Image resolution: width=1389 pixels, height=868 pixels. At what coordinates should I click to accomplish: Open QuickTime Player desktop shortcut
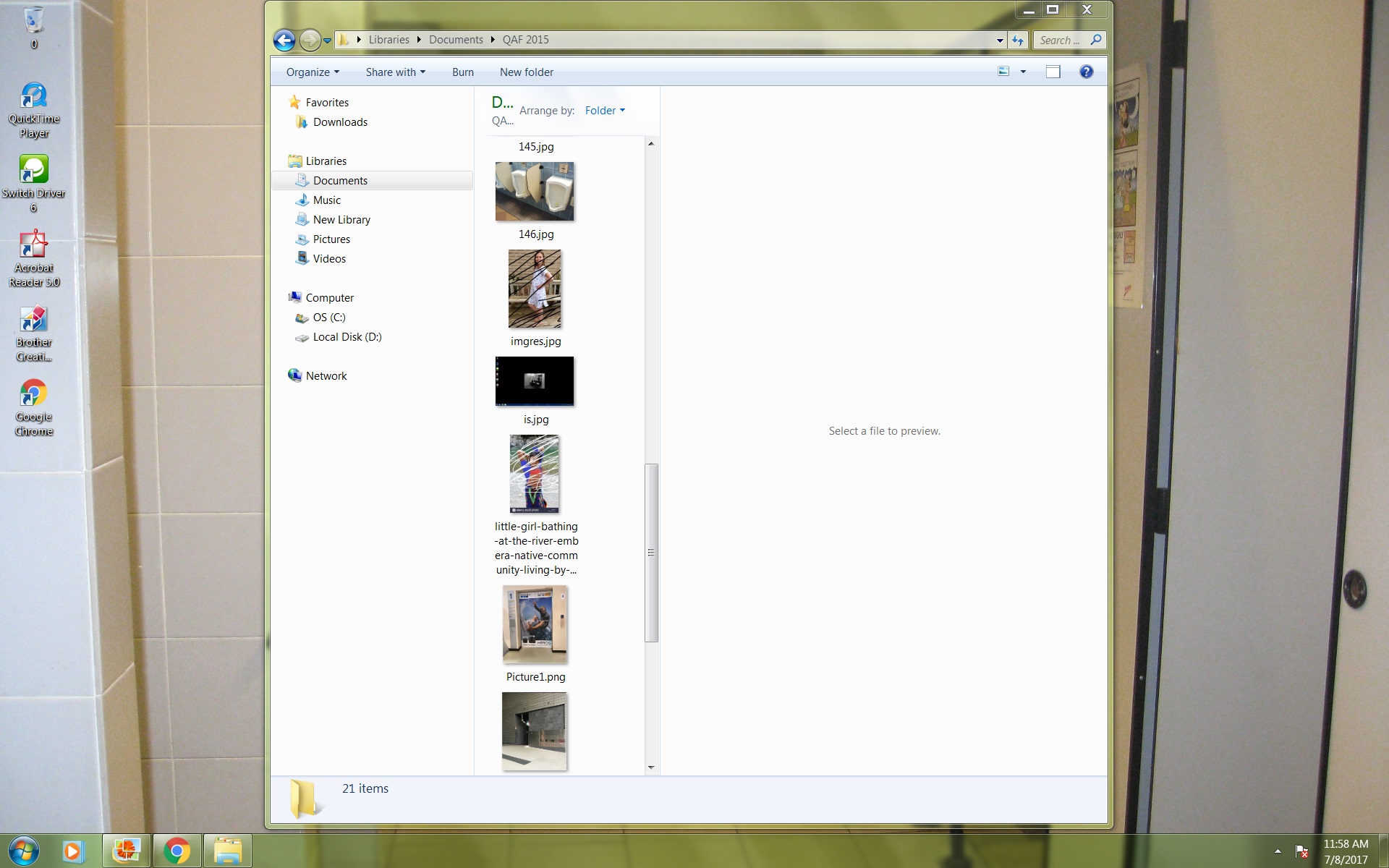pyautogui.click(x=34, y=111)
